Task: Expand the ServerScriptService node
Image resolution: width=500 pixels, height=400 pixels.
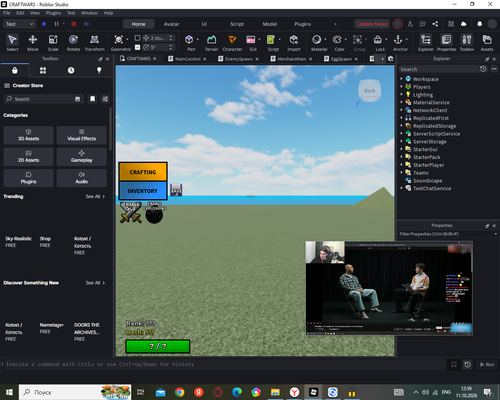Action: tap(401, 133)
